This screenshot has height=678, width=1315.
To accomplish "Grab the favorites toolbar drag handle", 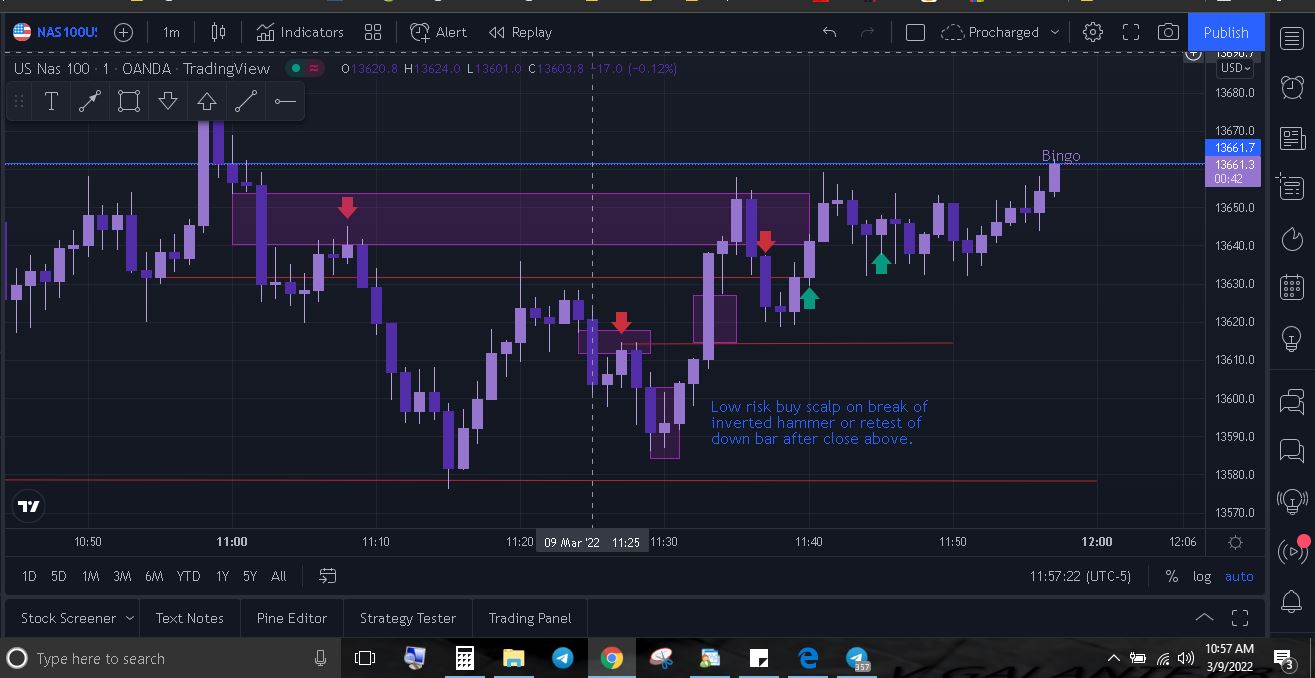I will click(18, 101).
